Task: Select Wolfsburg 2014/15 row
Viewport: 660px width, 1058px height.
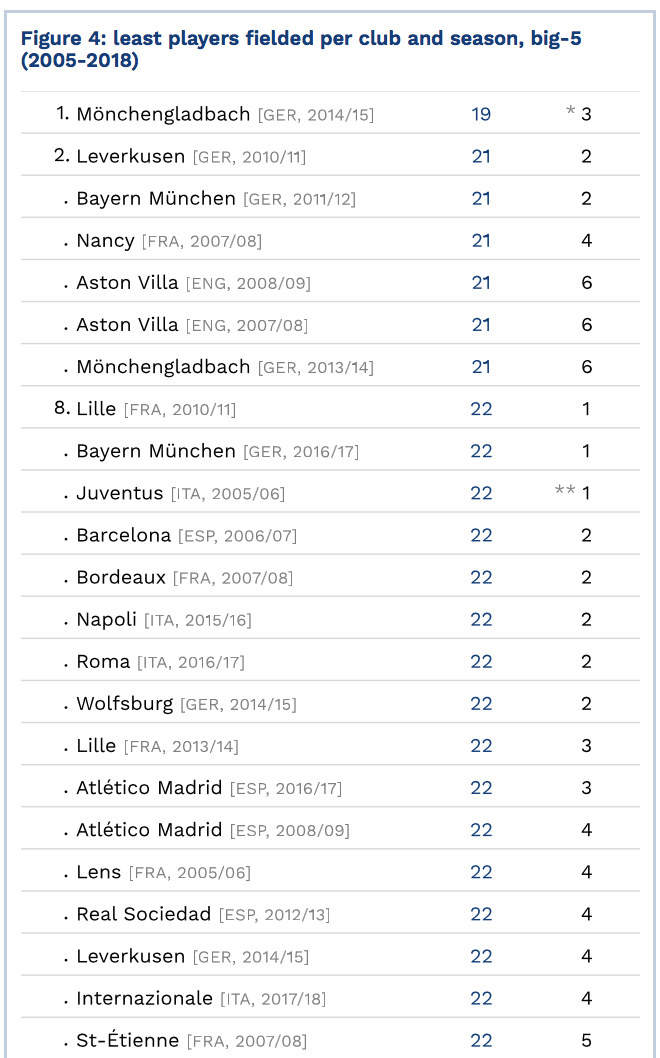Action: click(x=330, y=703)
